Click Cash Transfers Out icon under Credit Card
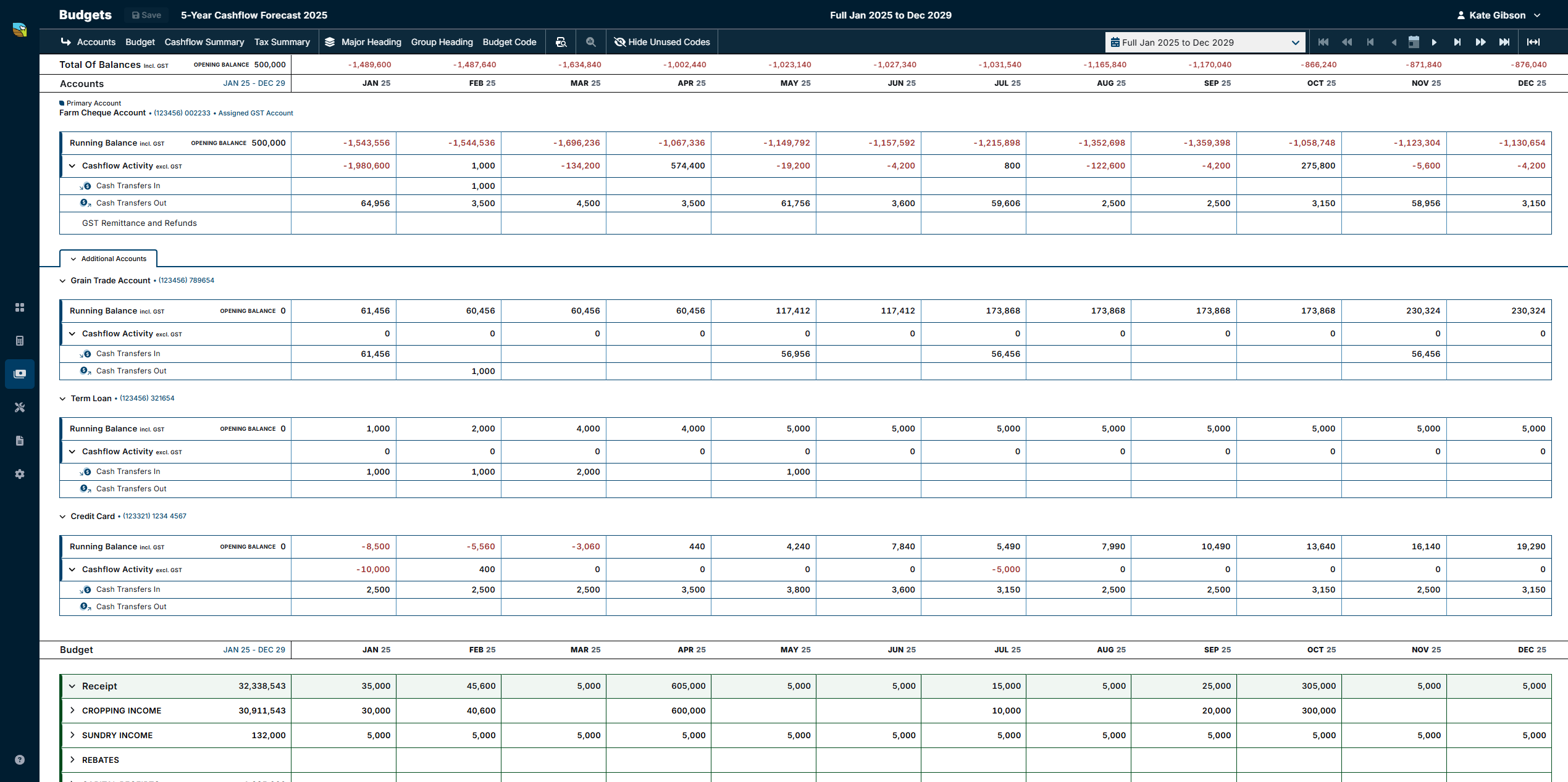 [x=86, y=607]
